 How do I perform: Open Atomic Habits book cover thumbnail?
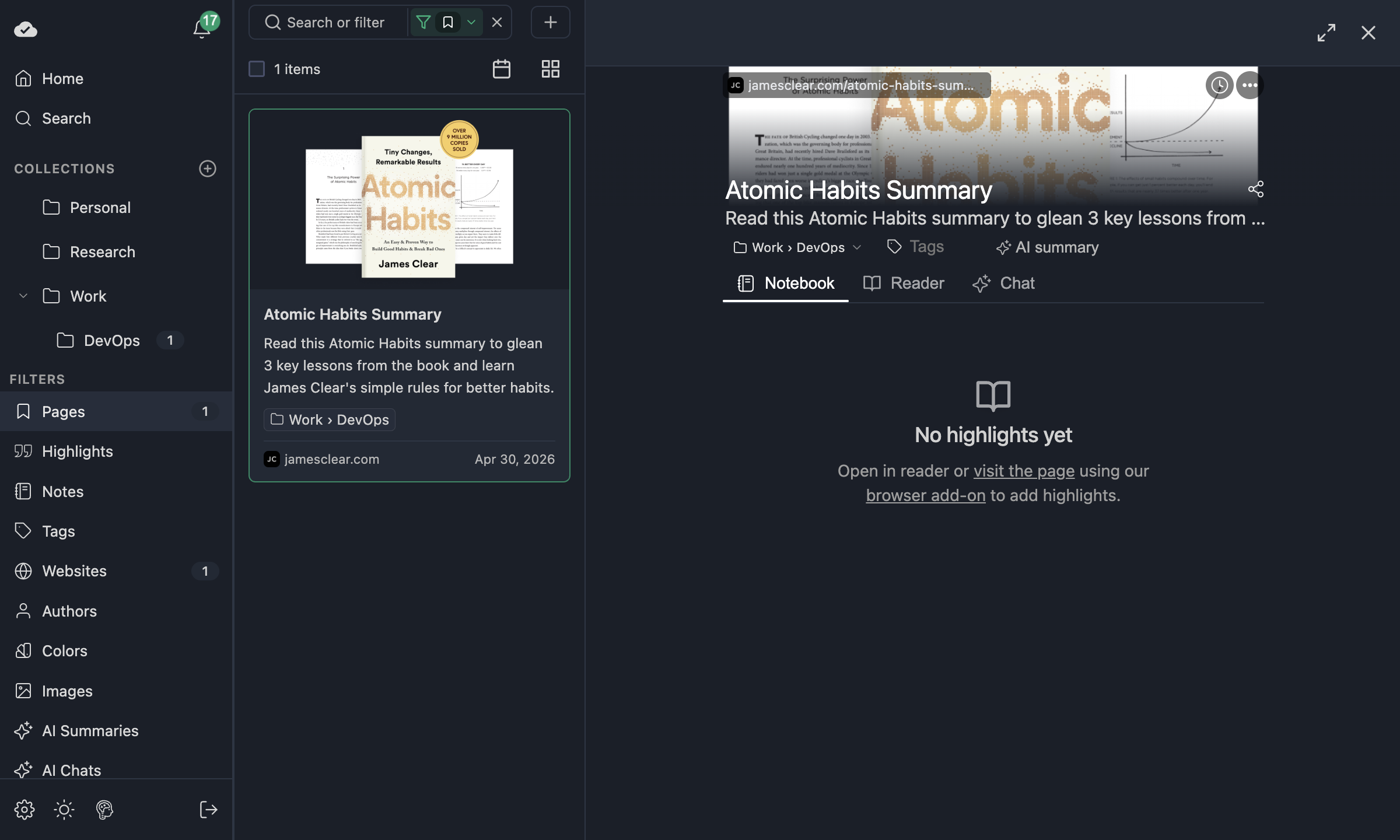409,199
